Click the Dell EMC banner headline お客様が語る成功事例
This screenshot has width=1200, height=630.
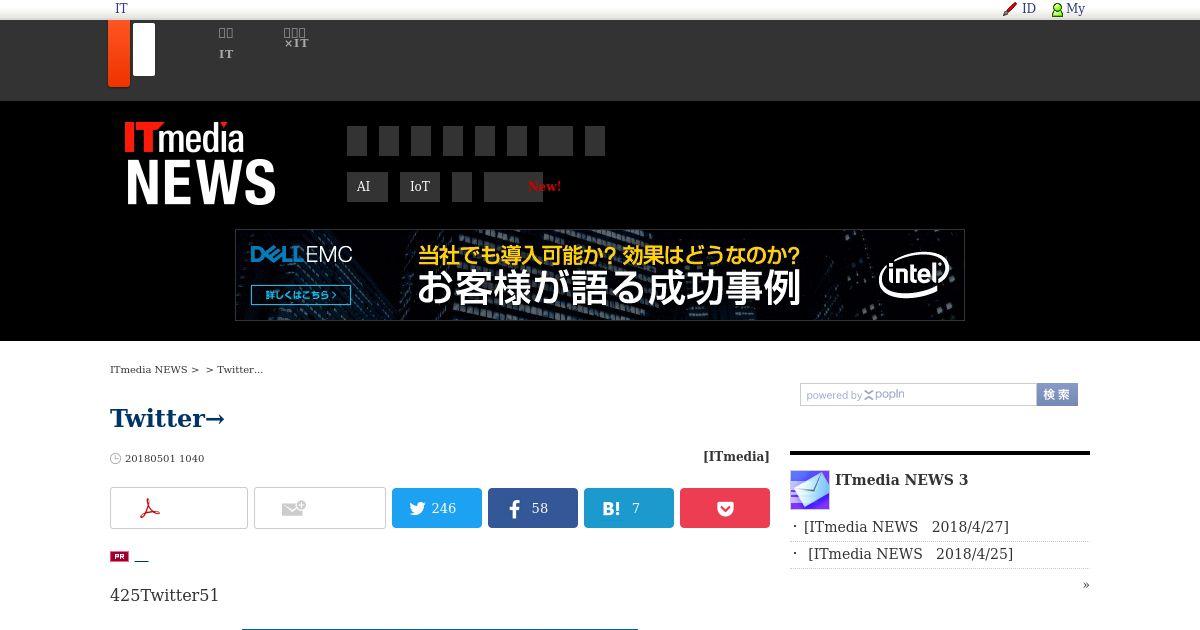pos(609,288)
